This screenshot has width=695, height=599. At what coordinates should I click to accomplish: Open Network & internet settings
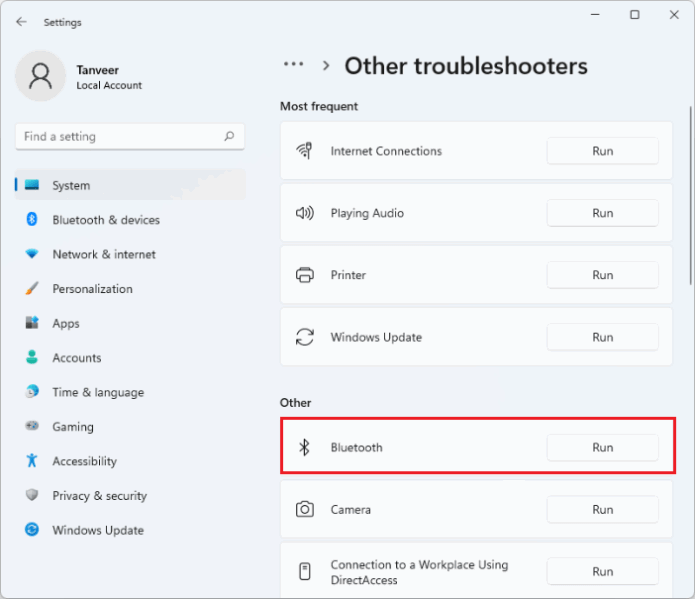tap(130, 254)
